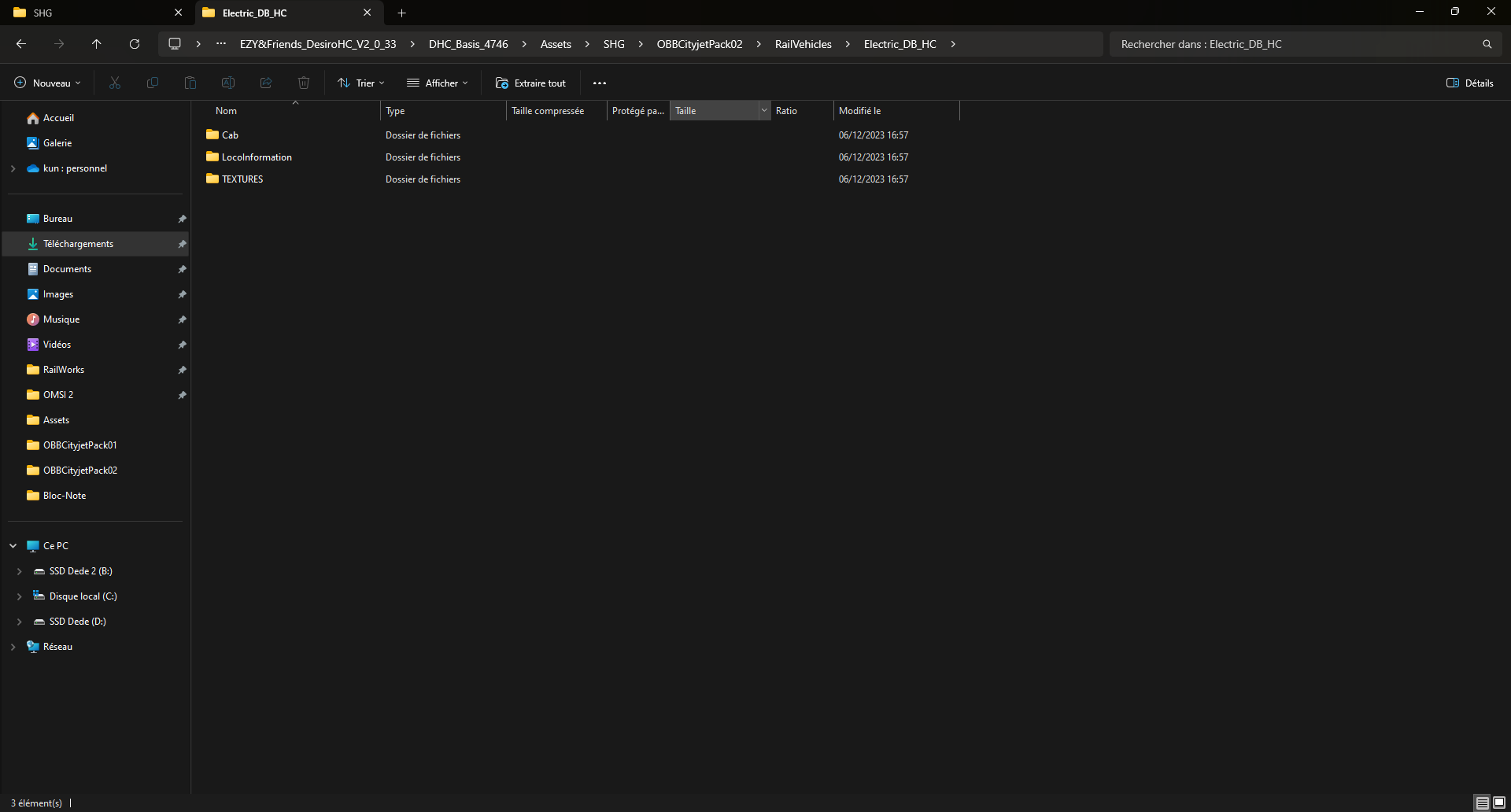Open Bloc-Note sidebar folder
Viewport: 1511px width, 812px height.
(x=95, y=496)
